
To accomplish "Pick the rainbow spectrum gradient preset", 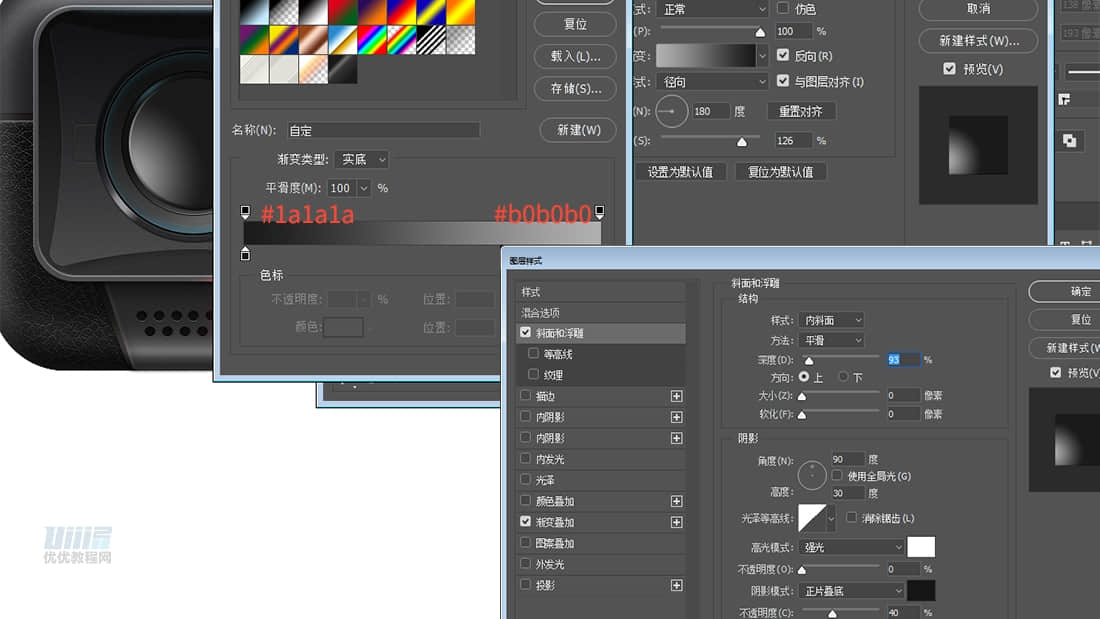I will point(373,40).
